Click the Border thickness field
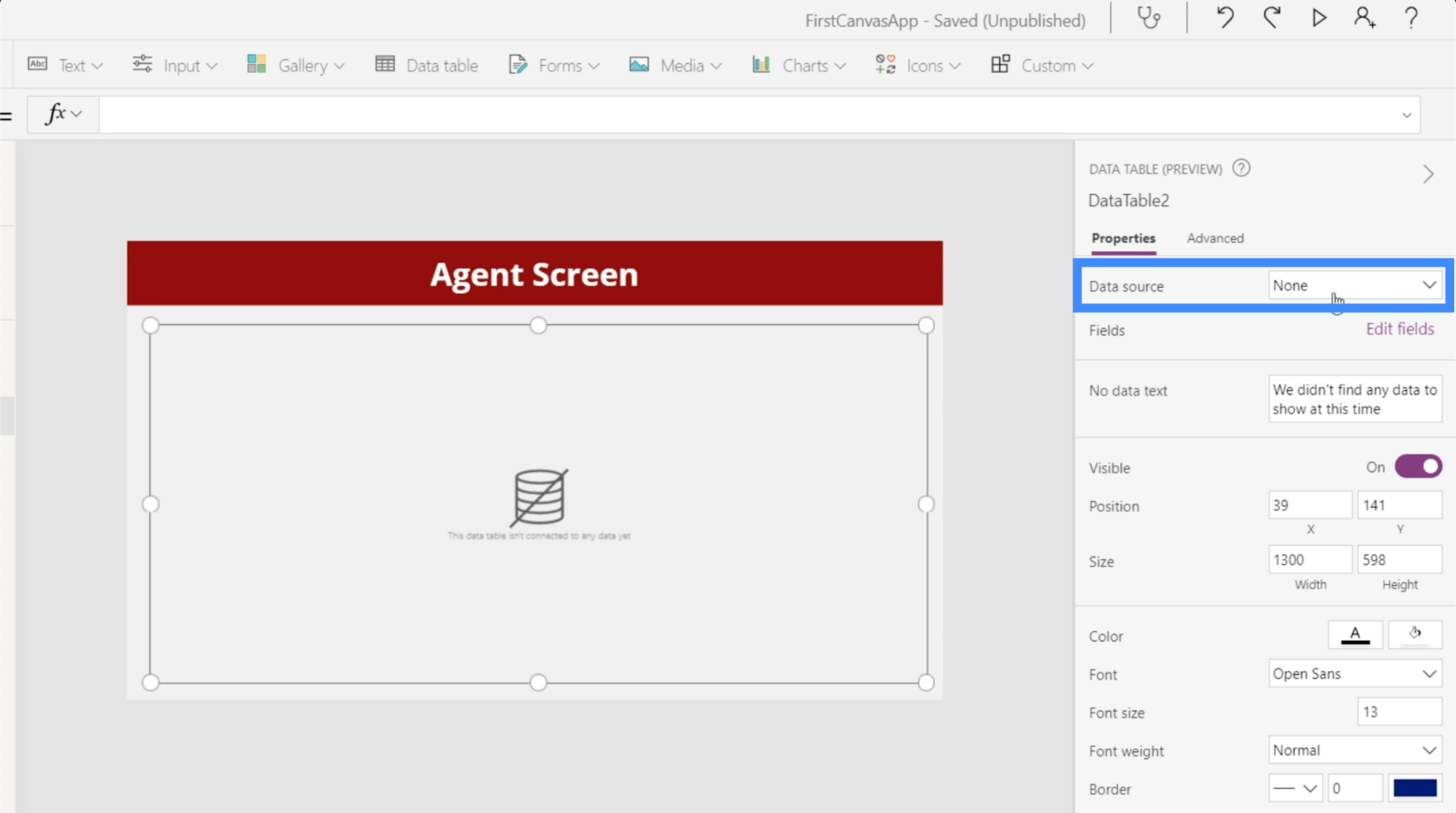 click(1355, 788)
